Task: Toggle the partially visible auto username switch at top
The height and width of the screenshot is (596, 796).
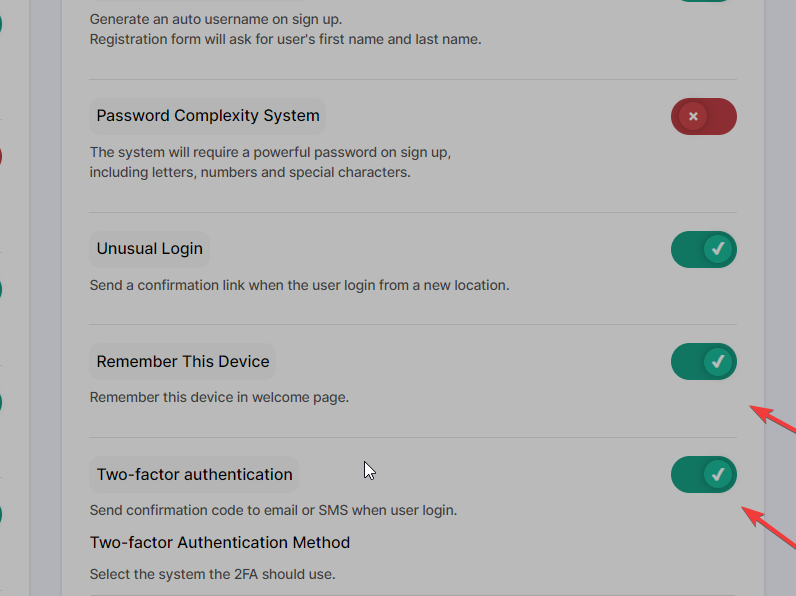Action: pos(705,1)
